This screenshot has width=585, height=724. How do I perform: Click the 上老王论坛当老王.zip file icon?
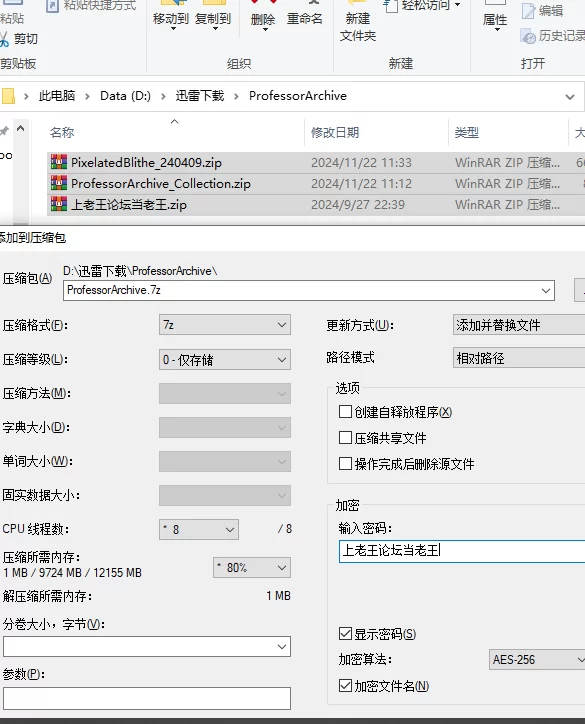point(59,204)
